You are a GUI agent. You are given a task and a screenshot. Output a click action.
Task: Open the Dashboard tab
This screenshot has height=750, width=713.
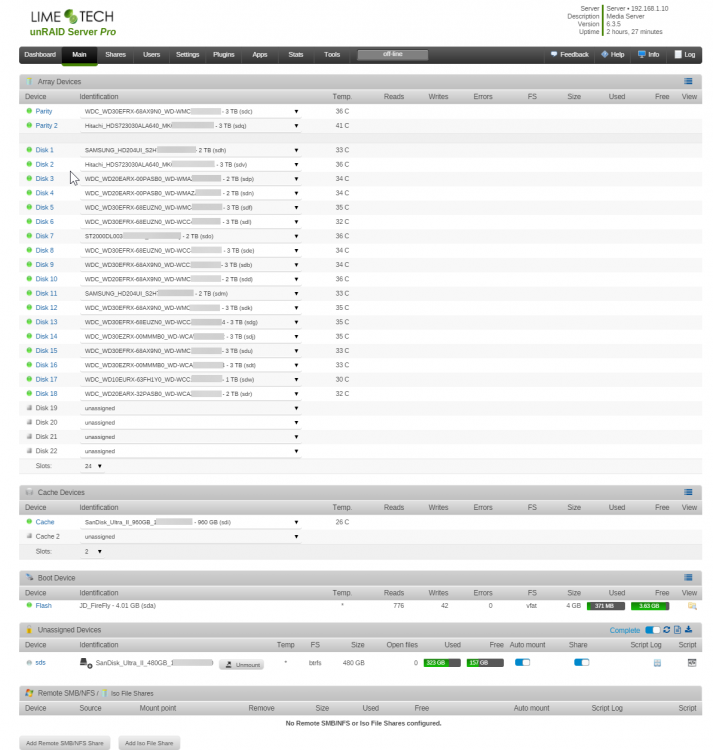pyautogui.click(x=40, y=55)
